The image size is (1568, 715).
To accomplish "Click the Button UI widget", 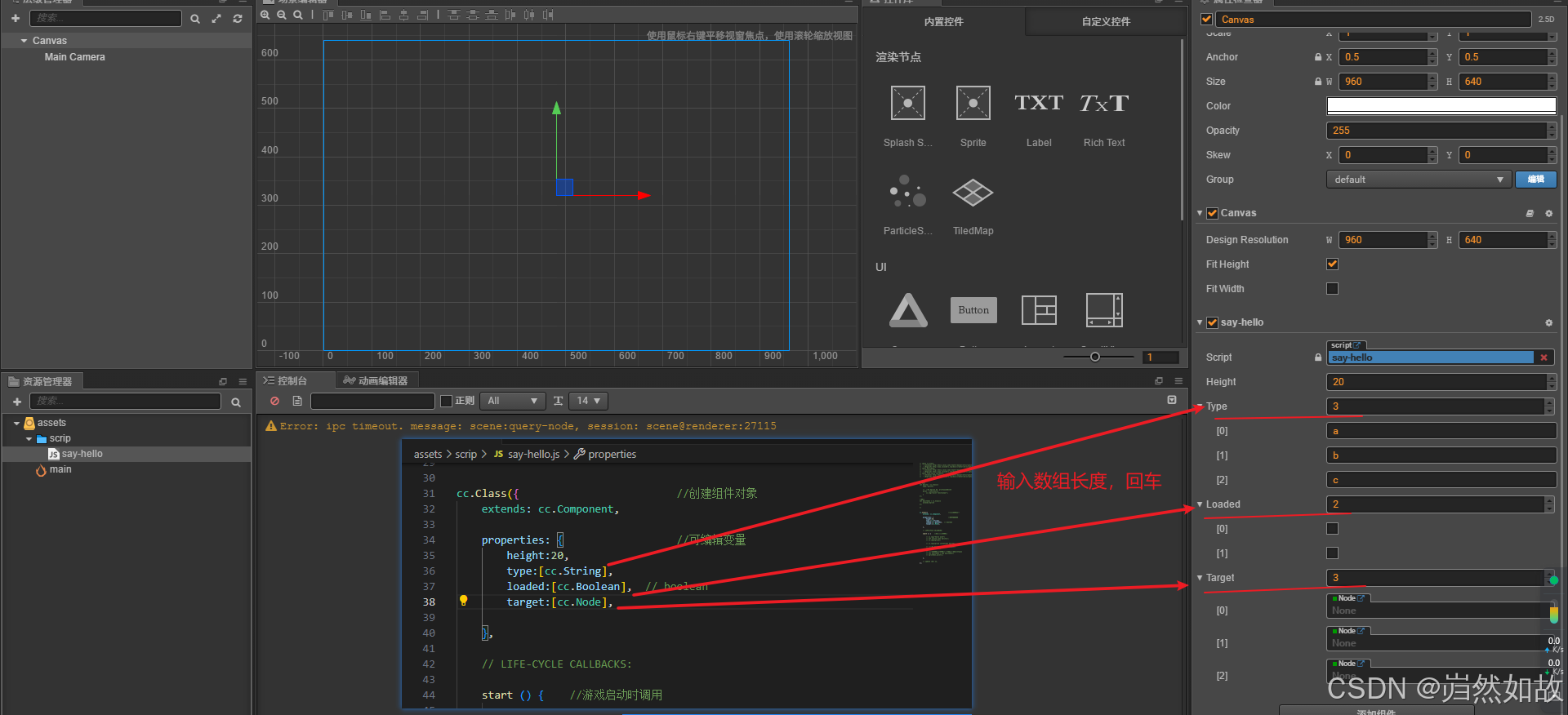I will tap(973, 310).
